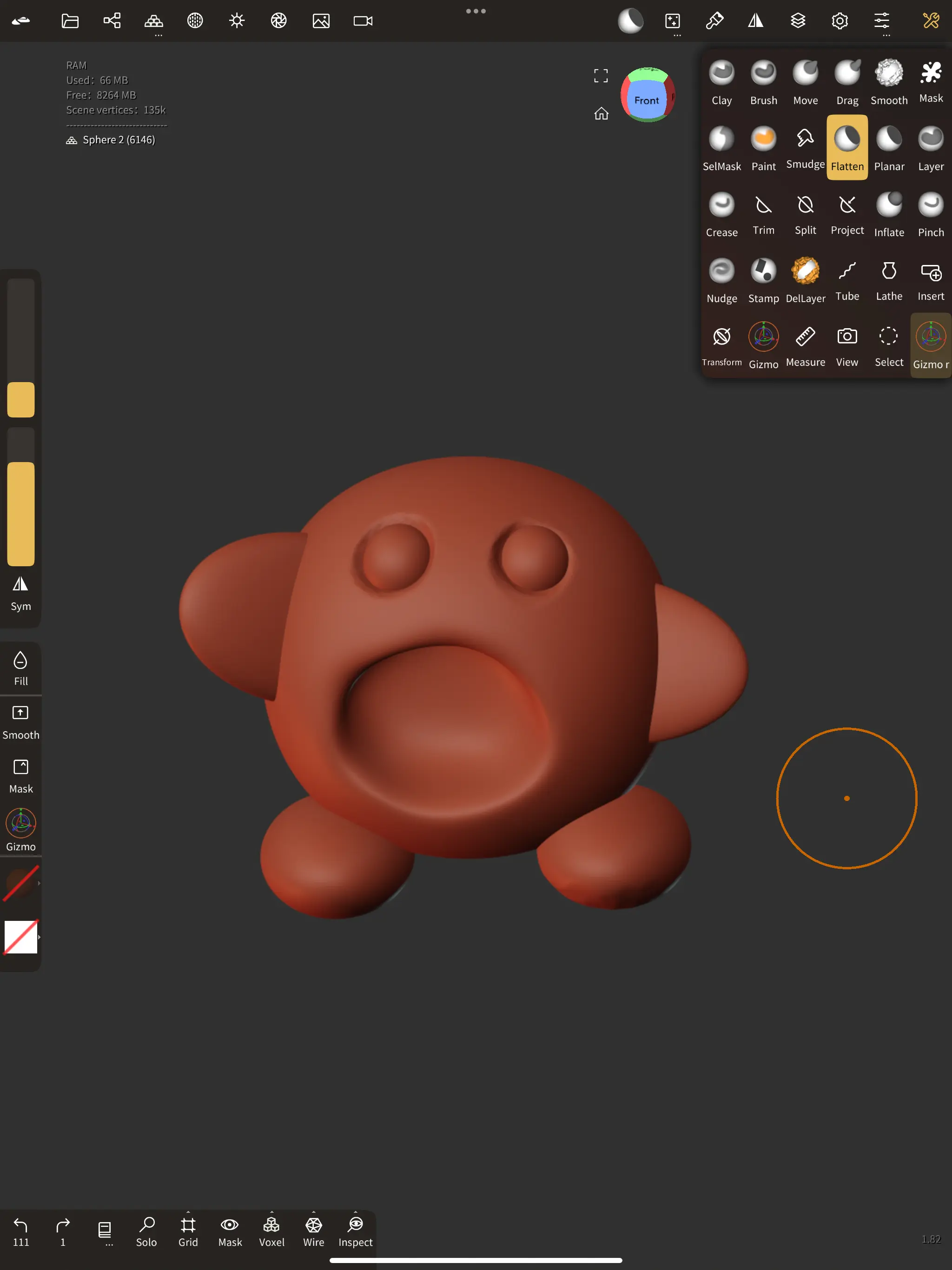Activate the Split tool
This screenshot has width=952, height=1270.
[806, 214]
